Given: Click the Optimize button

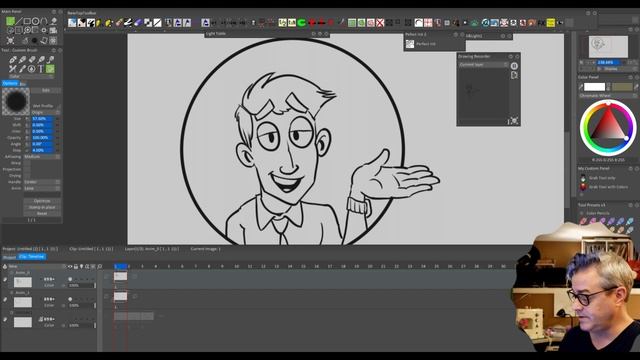Looking at the screenshot, I should (x=42, y=201).
